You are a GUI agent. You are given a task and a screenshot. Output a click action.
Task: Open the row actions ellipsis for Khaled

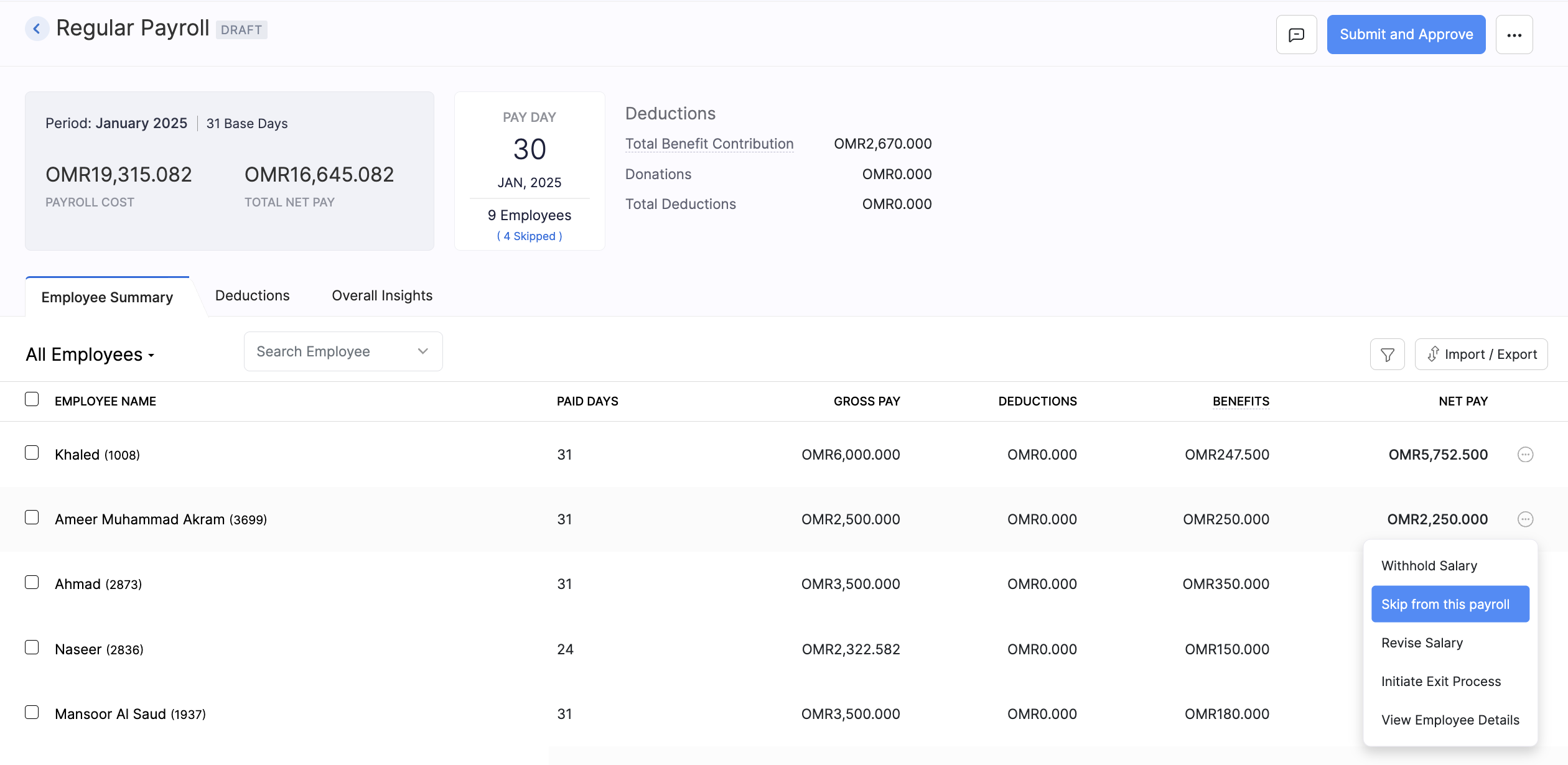click(1525, 454)
